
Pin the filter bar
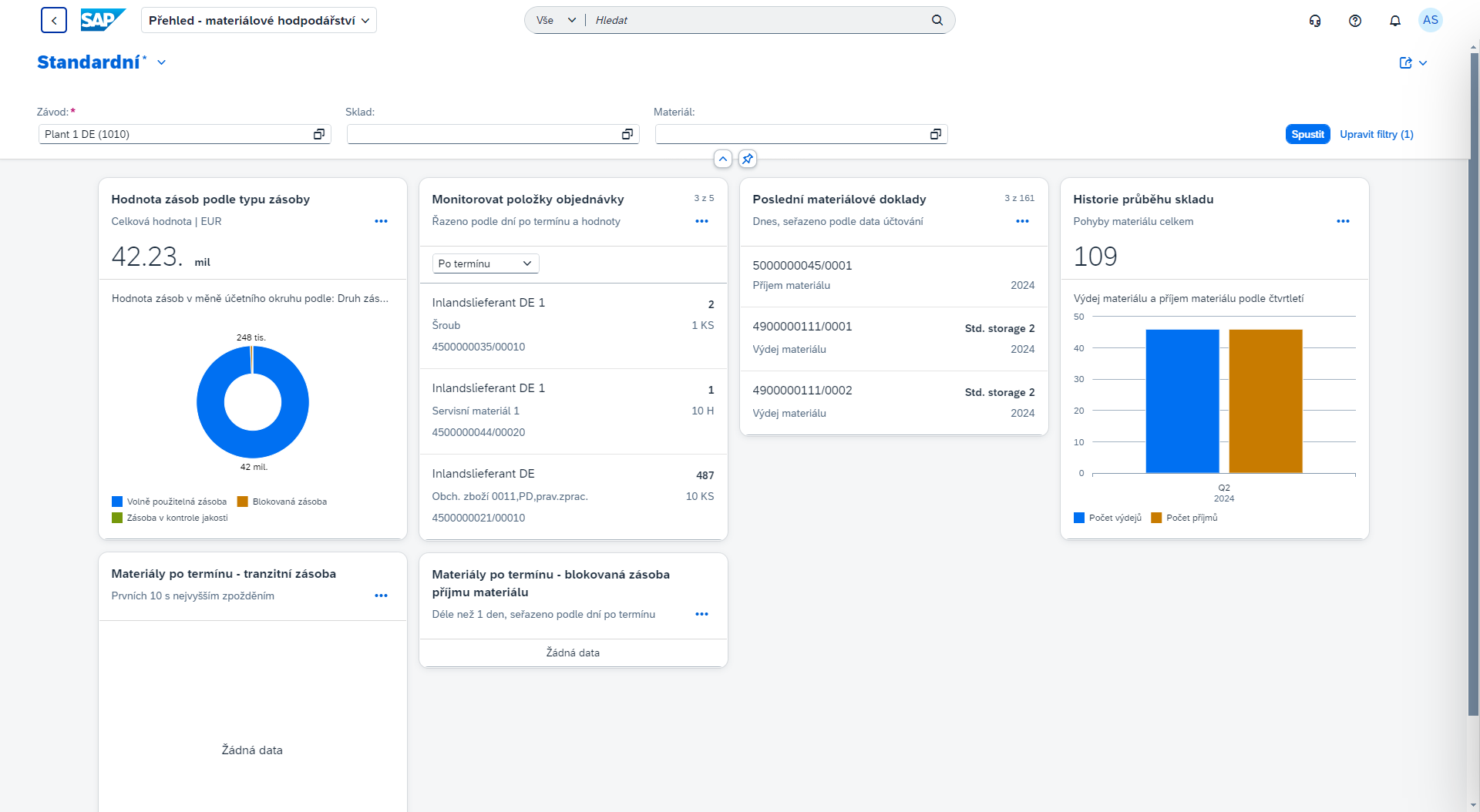(747, 159)
